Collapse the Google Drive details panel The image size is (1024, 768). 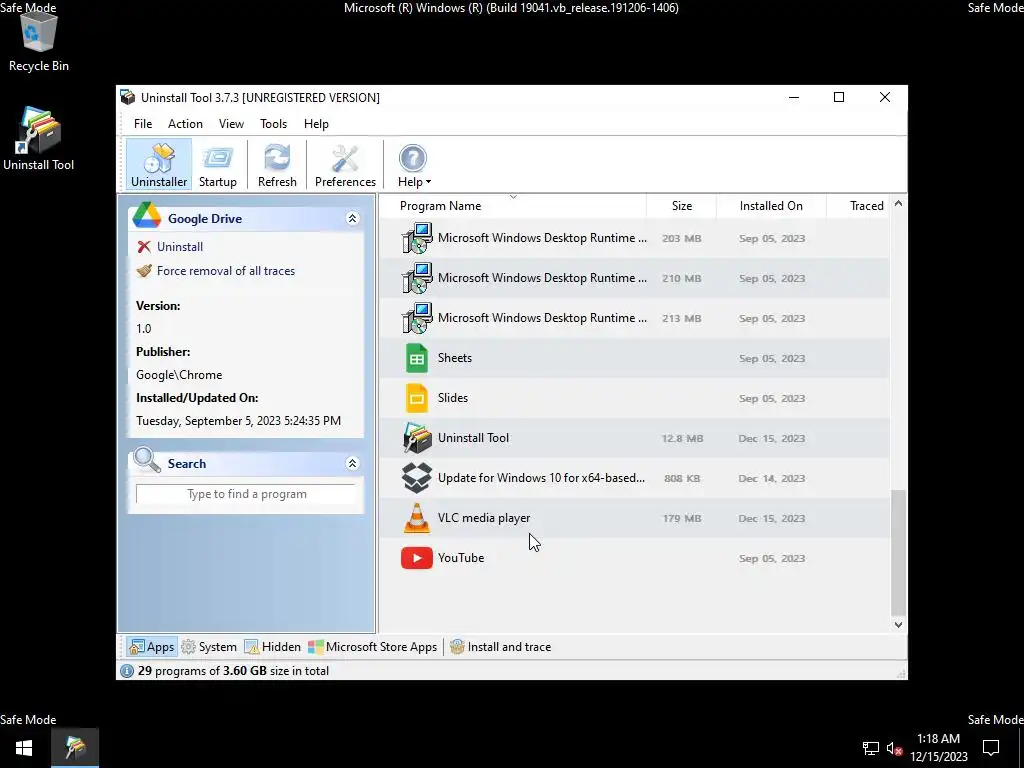click(x=352, y=218)
